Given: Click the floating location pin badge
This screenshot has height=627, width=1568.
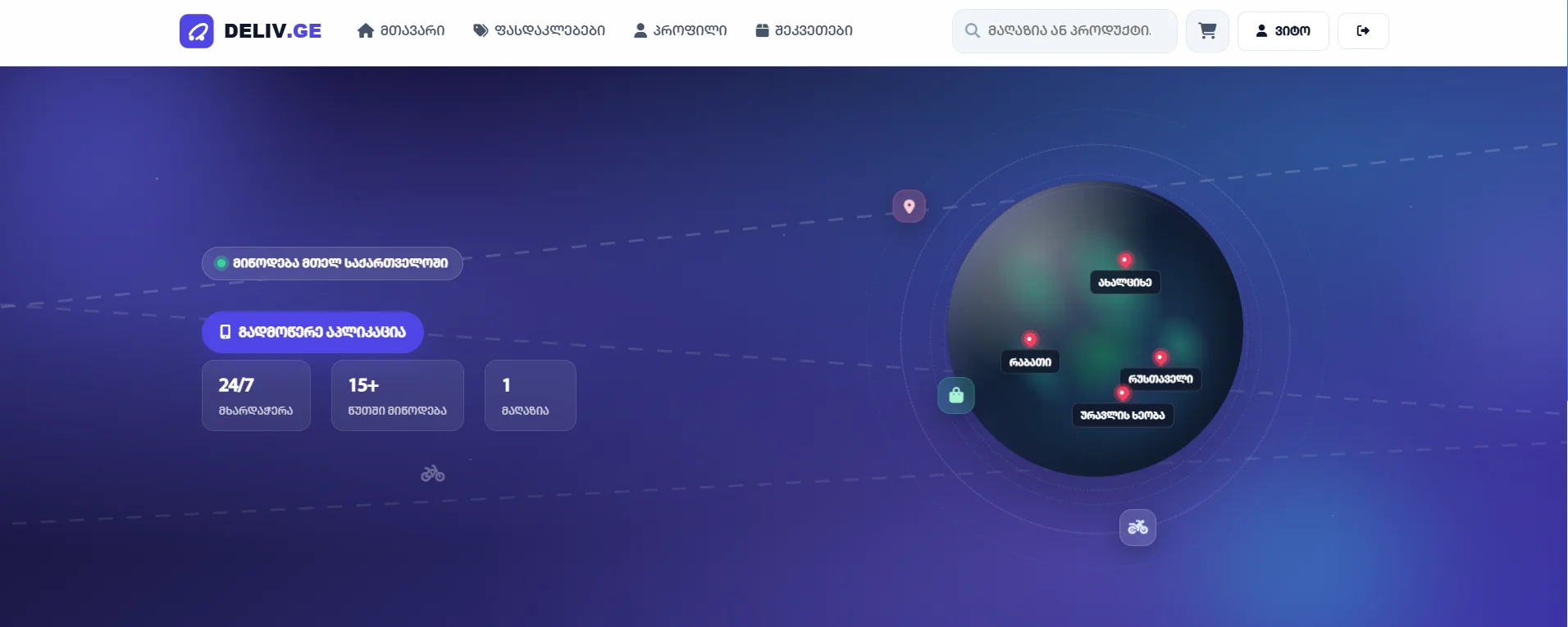Looking at the screenshot, I should (909, 207).
